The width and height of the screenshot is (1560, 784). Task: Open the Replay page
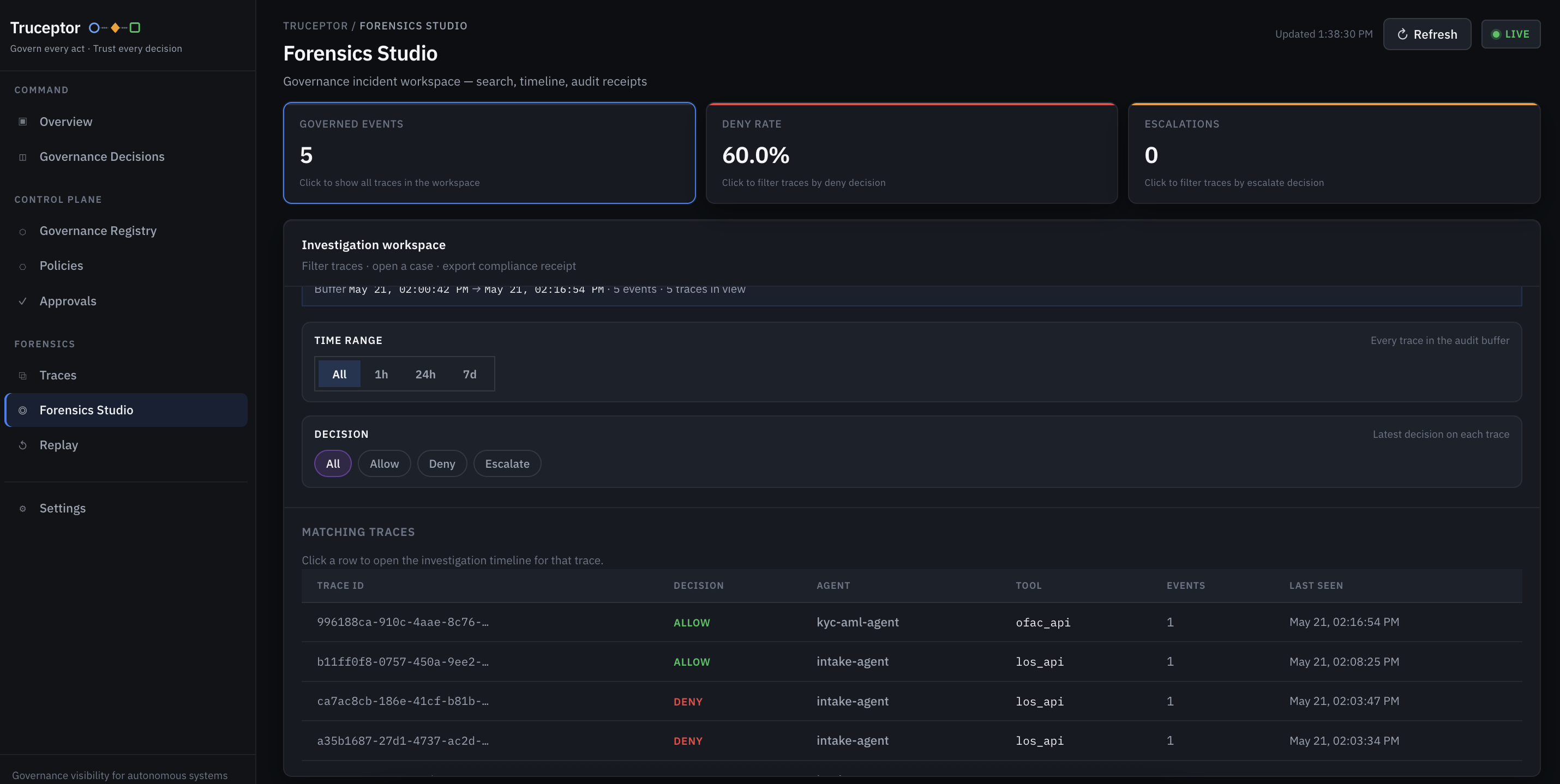click(126, 445)
